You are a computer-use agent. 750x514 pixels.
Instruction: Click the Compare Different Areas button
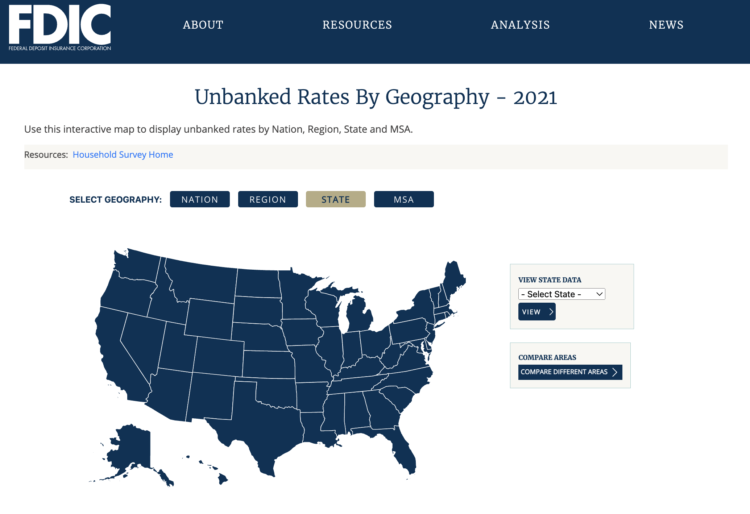coord(570,372)
